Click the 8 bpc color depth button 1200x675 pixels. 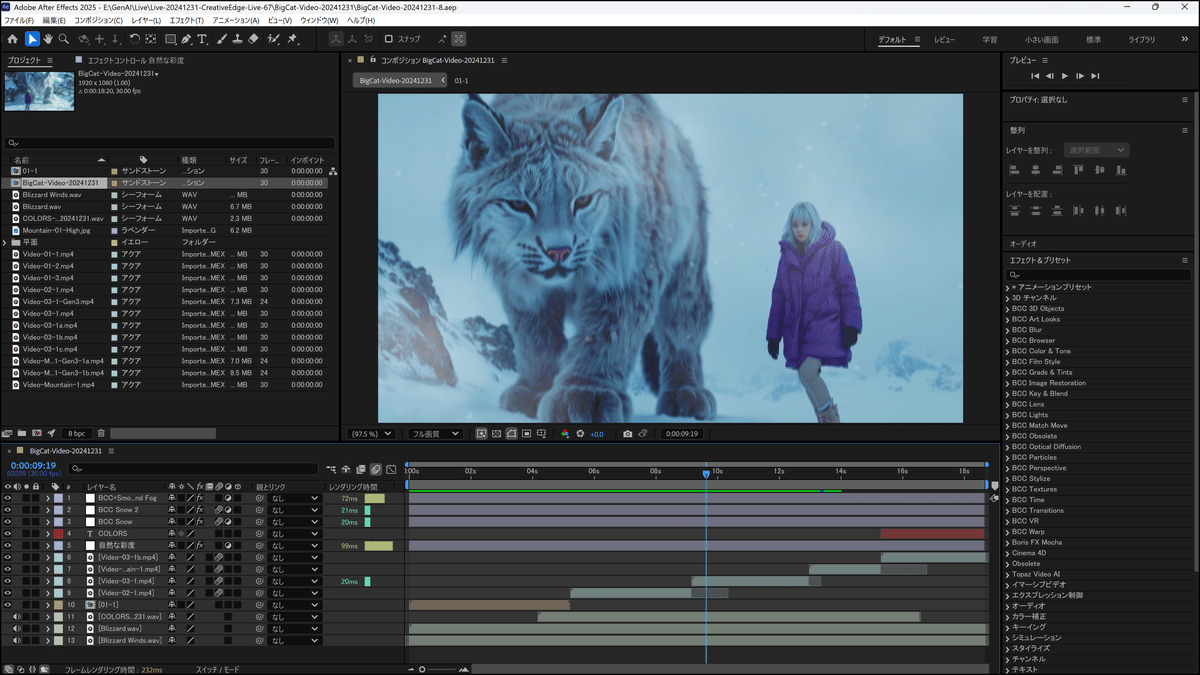pos(76,433)
